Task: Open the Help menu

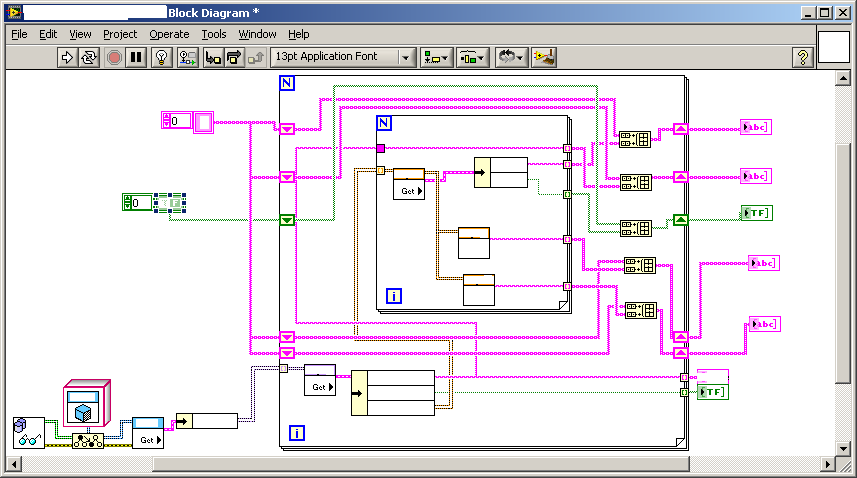Action: pos(298,34)
